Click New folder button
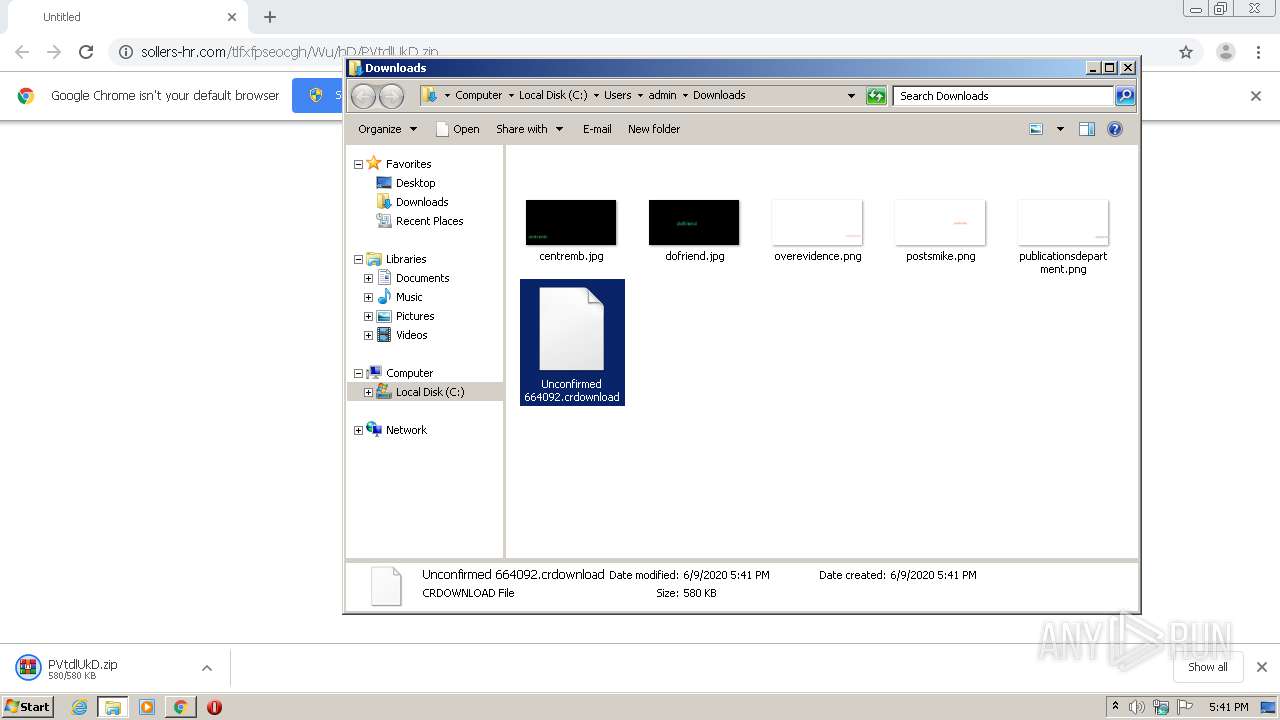 [654, 129]
